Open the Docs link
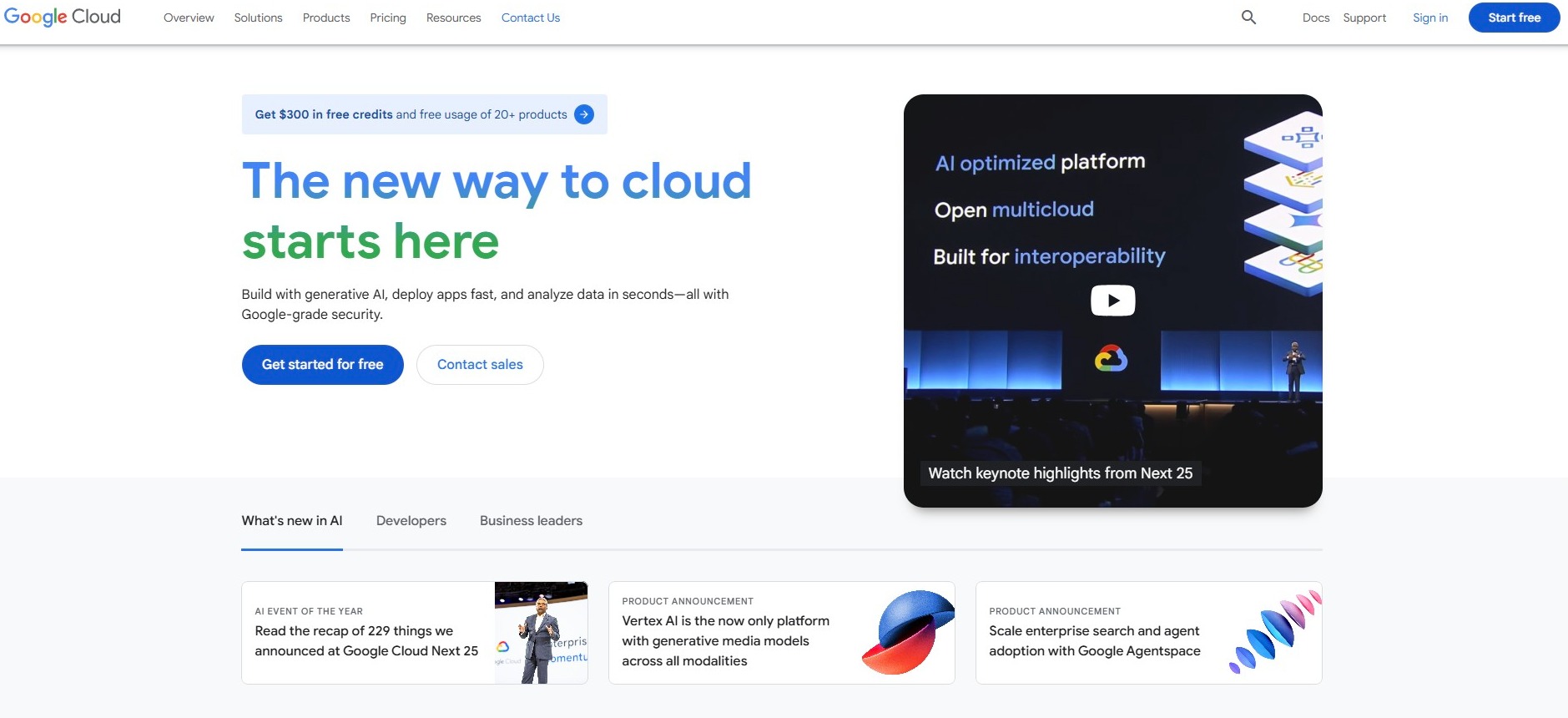 coord(1316,18)
